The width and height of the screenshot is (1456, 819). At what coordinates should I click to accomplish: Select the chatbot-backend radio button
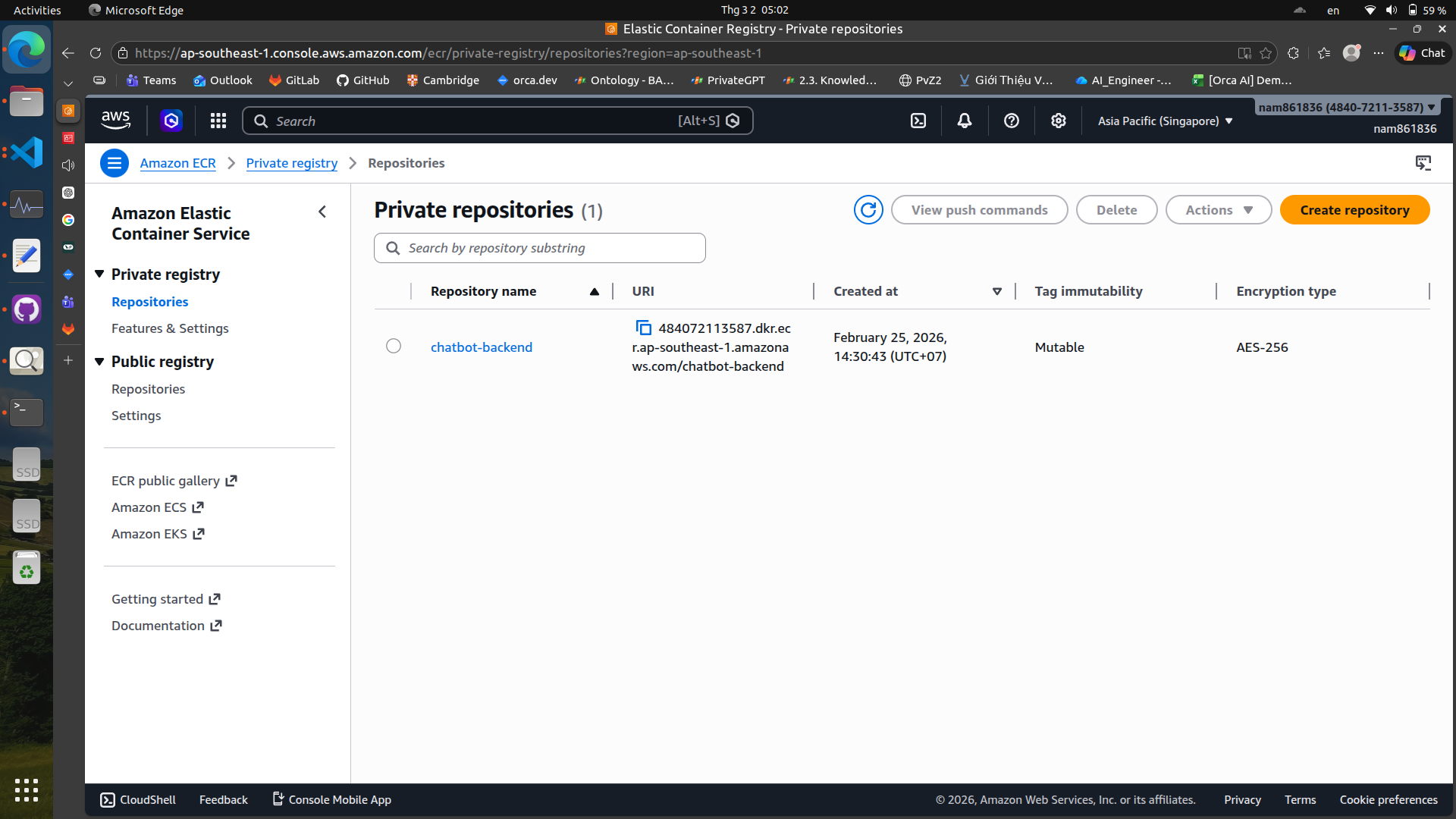pos(394,347)
